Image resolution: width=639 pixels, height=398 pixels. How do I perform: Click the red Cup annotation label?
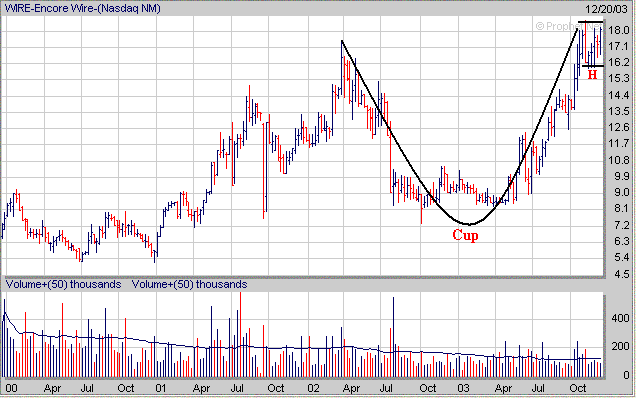(465, 236)
